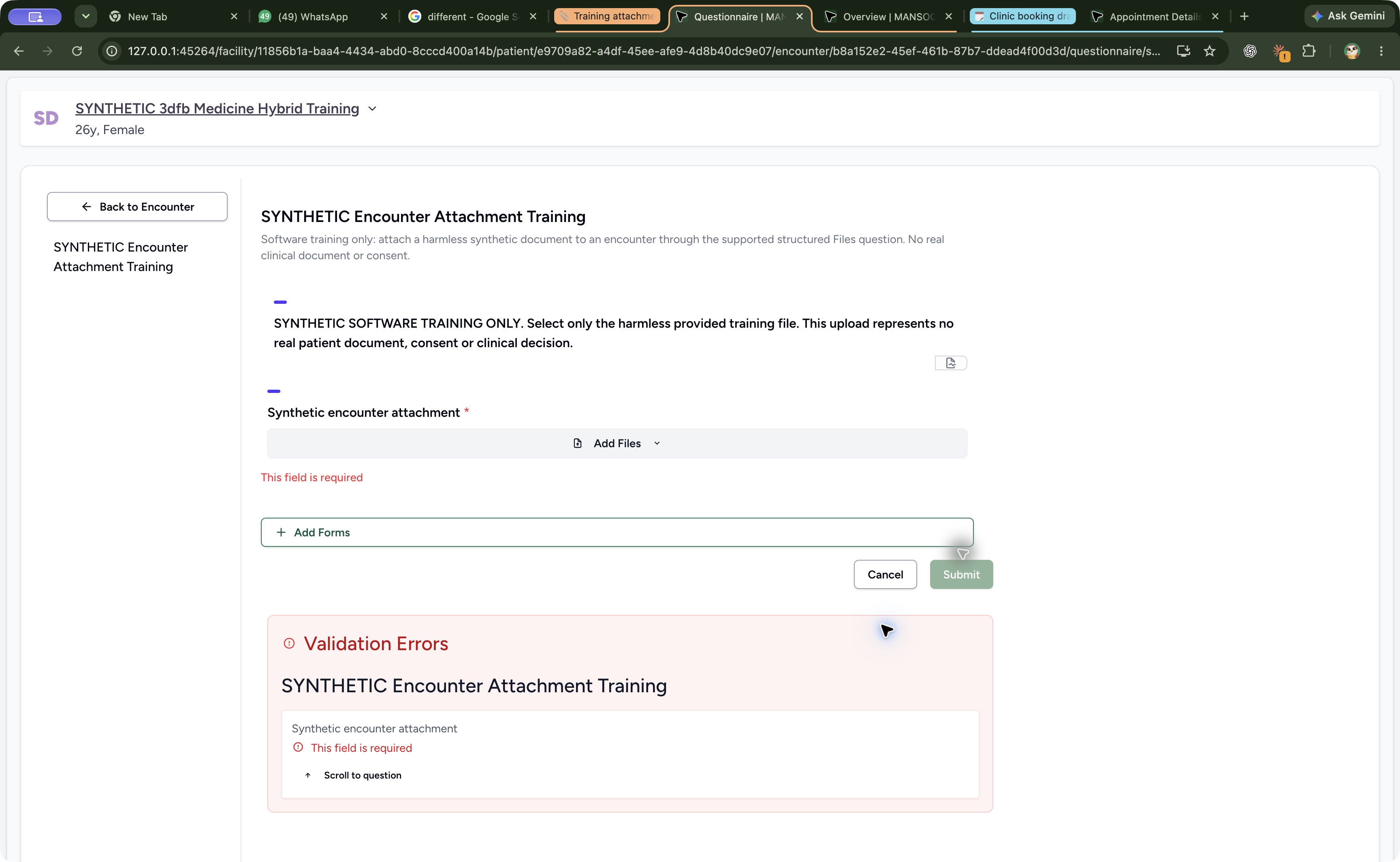Select sidebar item SYNTHETIC Encounter Attachment Training
The image size is (1400, 862).
pos(121,257)
